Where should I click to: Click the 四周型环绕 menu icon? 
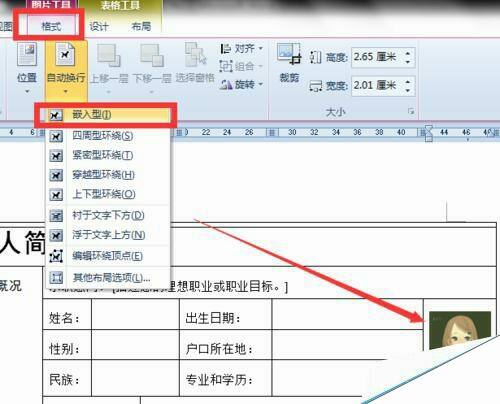point(56,136)
